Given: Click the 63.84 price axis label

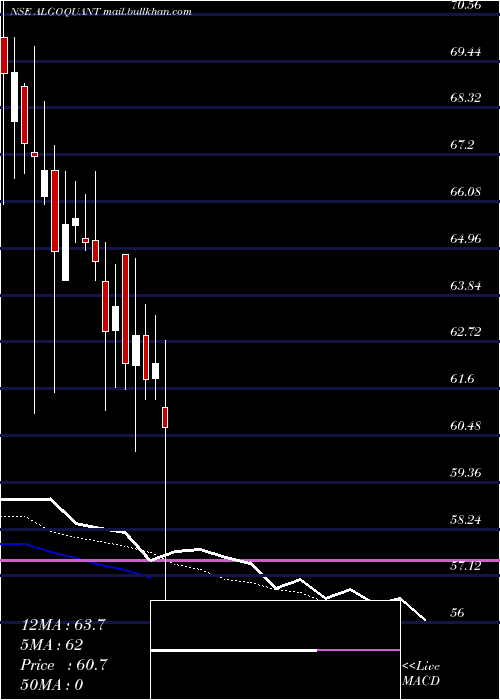Looking at the screenshot, I should point(466,286).
